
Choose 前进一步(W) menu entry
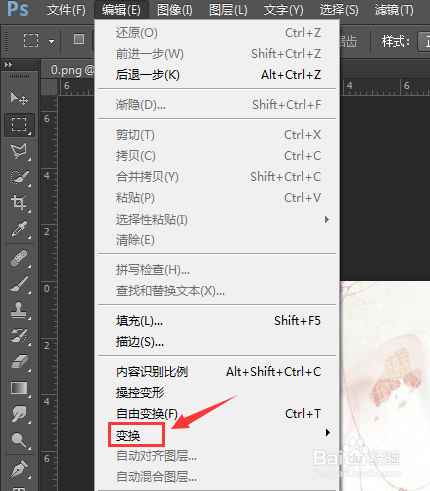point(217,54)
